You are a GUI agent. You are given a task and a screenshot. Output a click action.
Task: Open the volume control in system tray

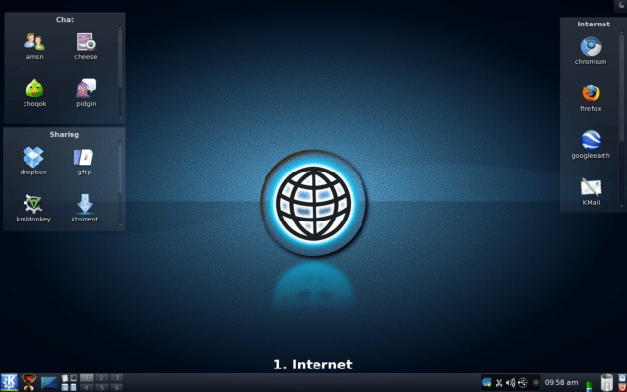pos(510,382)
